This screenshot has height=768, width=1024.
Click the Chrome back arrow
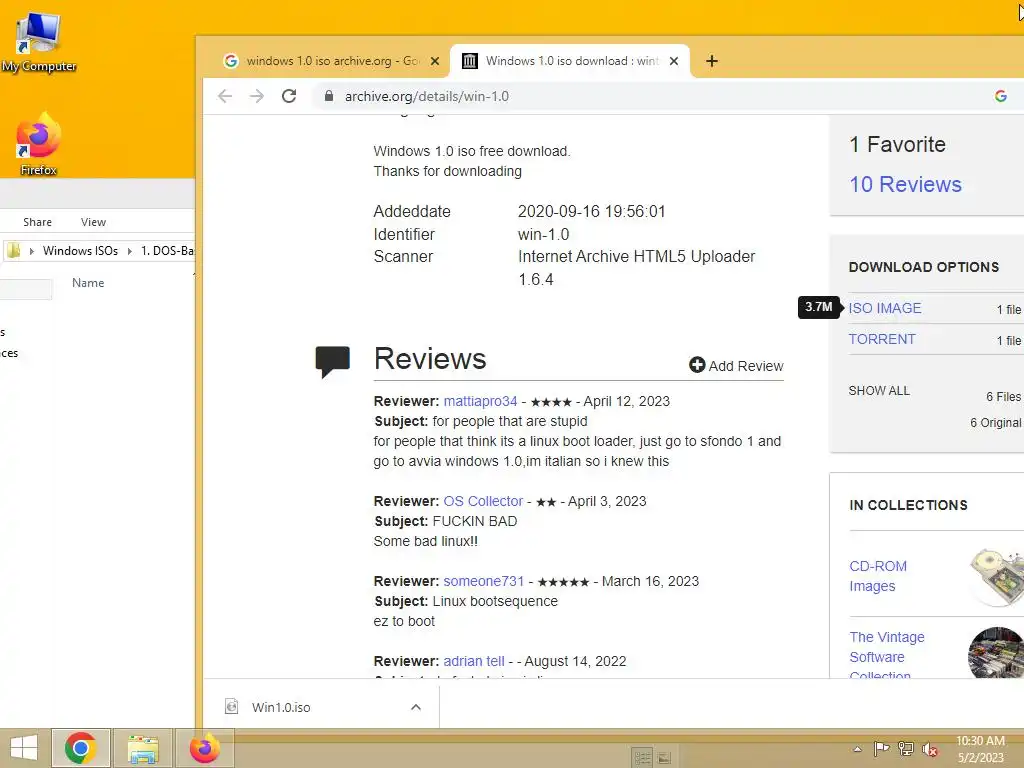coord(225,96)
